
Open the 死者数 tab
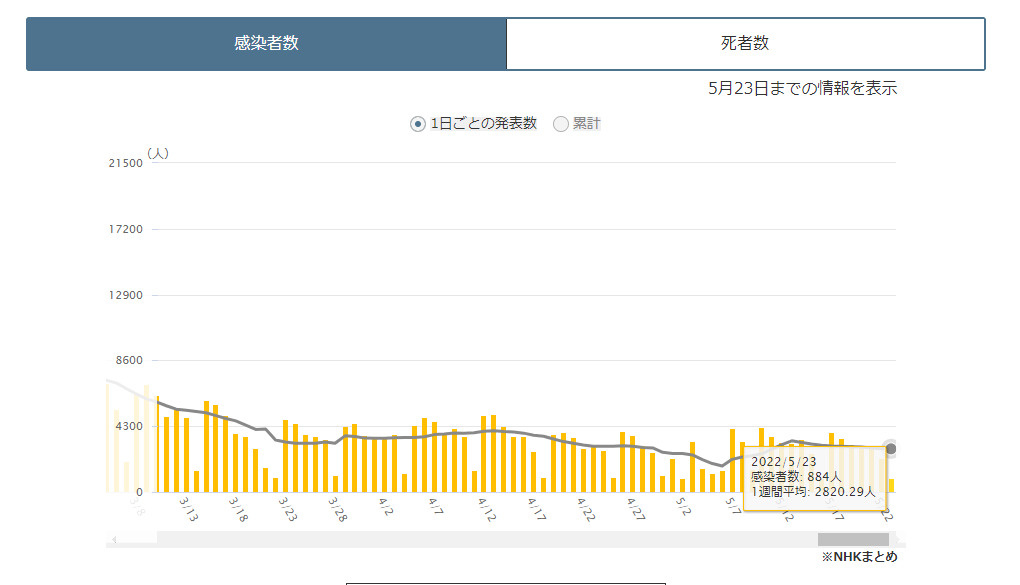745,44
